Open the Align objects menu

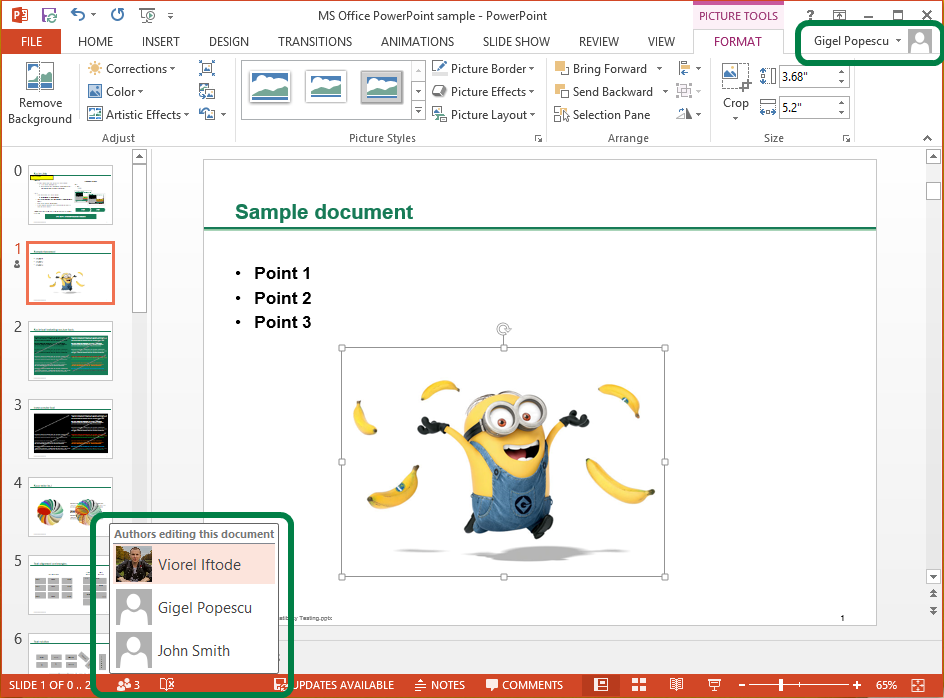click(689, 69)
